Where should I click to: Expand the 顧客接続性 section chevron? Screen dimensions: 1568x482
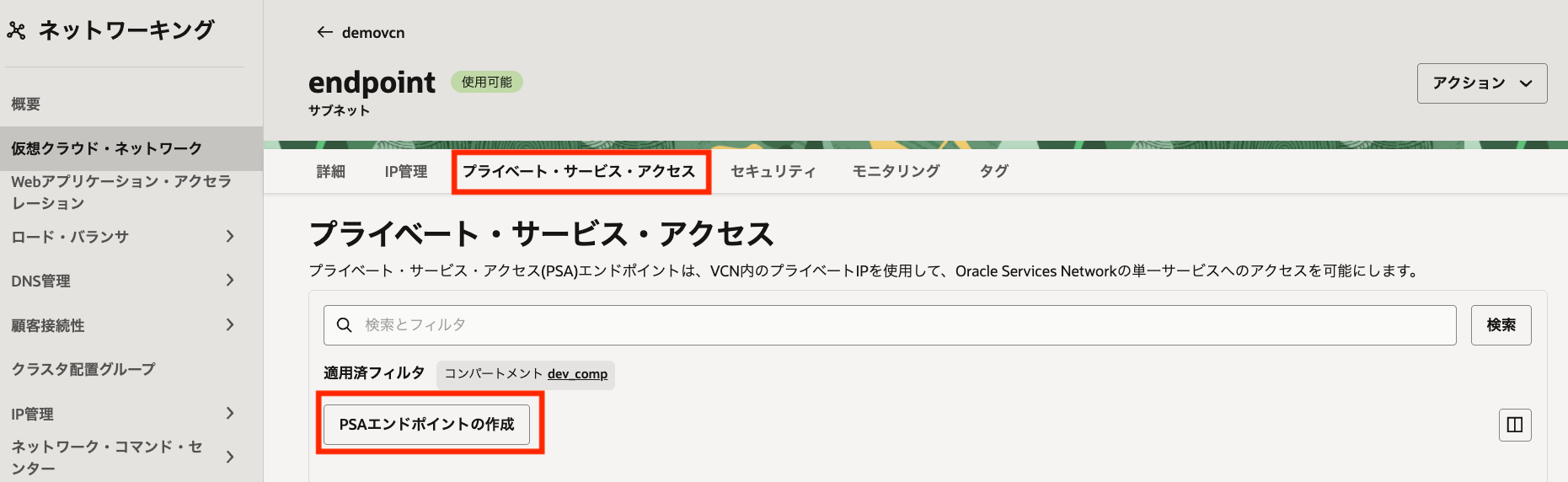point(230,325)
